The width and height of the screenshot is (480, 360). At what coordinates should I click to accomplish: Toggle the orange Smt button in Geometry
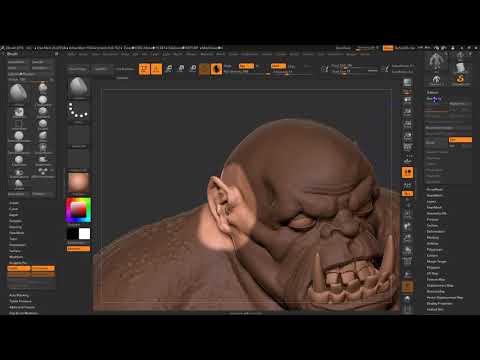pos(460,140)
